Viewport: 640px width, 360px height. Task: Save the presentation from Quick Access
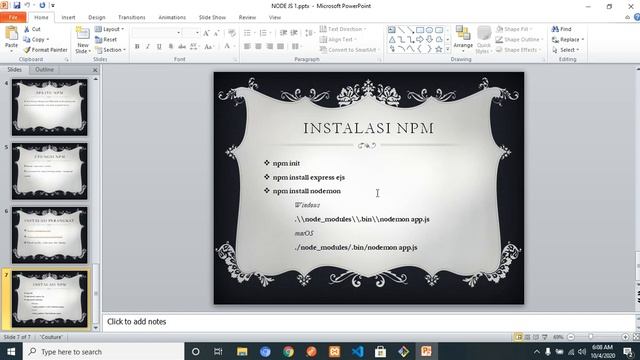[17, 5]
